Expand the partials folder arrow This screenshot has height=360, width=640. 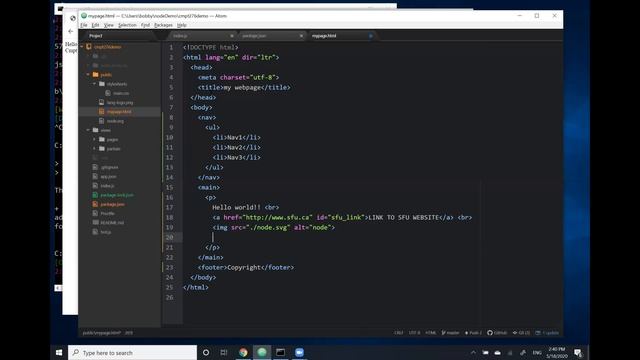click(x=95, y=149)
